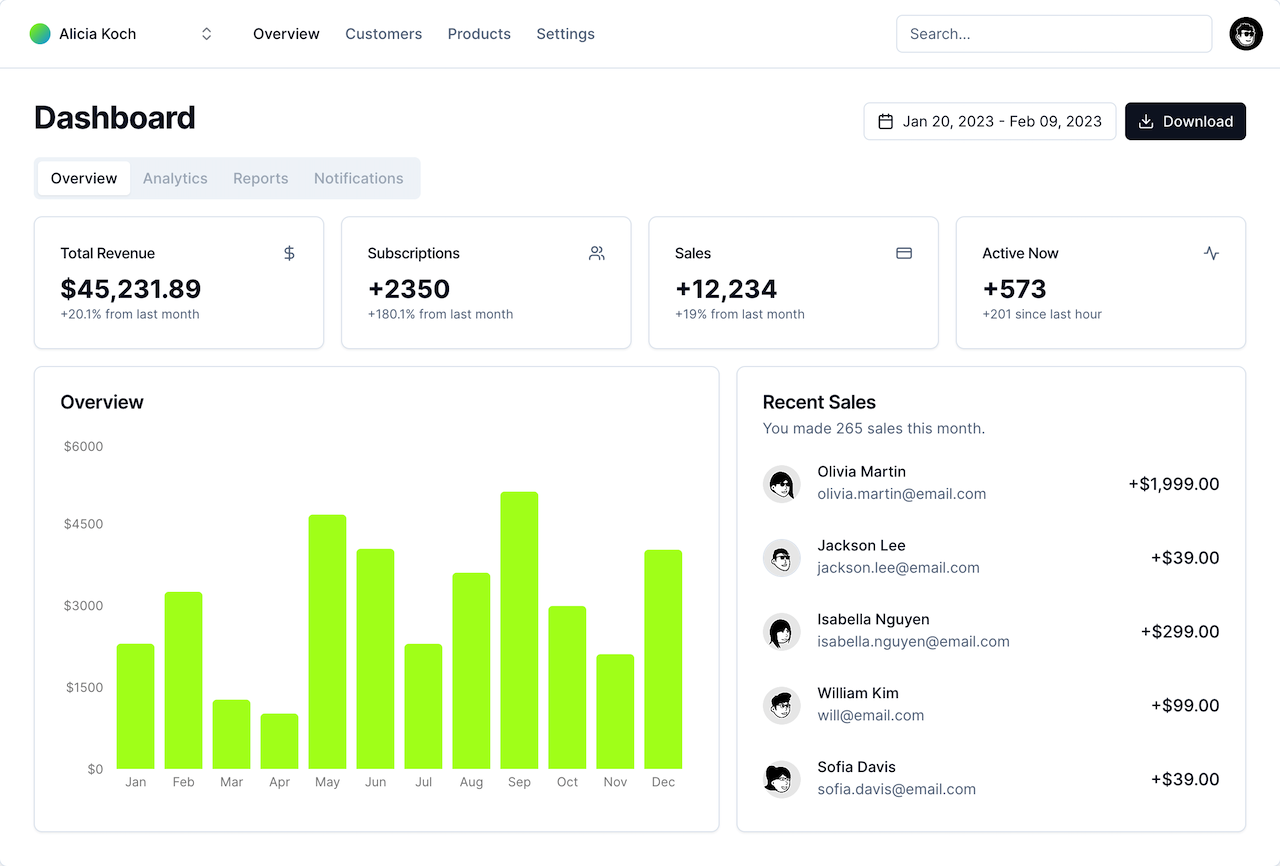This screenshot has height=866, width=1280.
Task: Click the activity icon on Active Now card
Action: (x=1211, y=253)
